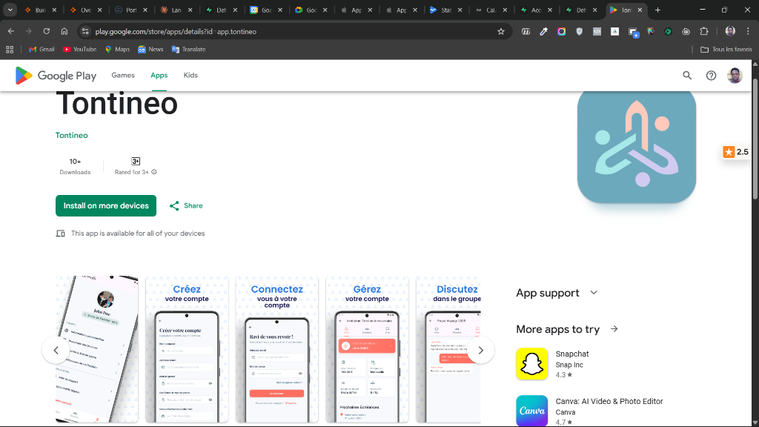Screen dimensions: 759x427
Task: Click Install on more devices button
Action: coord(106,206)
